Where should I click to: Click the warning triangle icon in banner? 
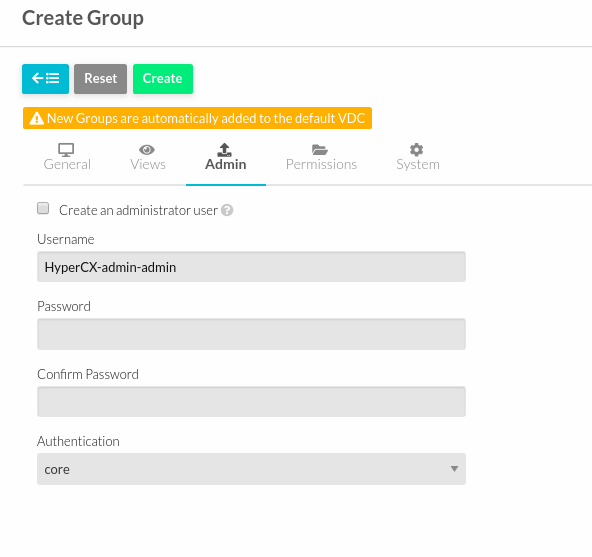(x=37, y=118)
